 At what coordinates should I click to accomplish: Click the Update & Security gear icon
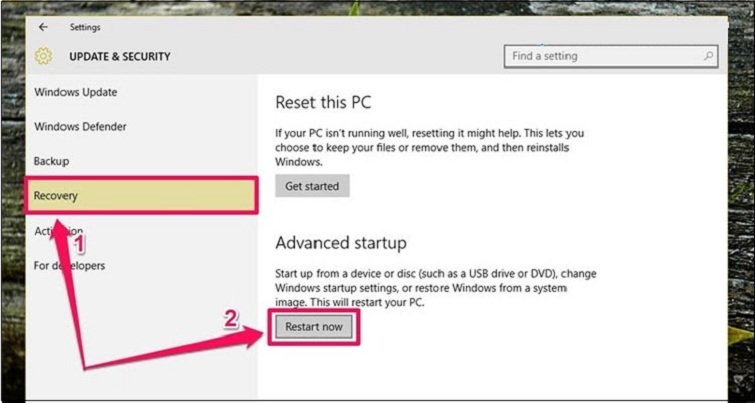43,57
